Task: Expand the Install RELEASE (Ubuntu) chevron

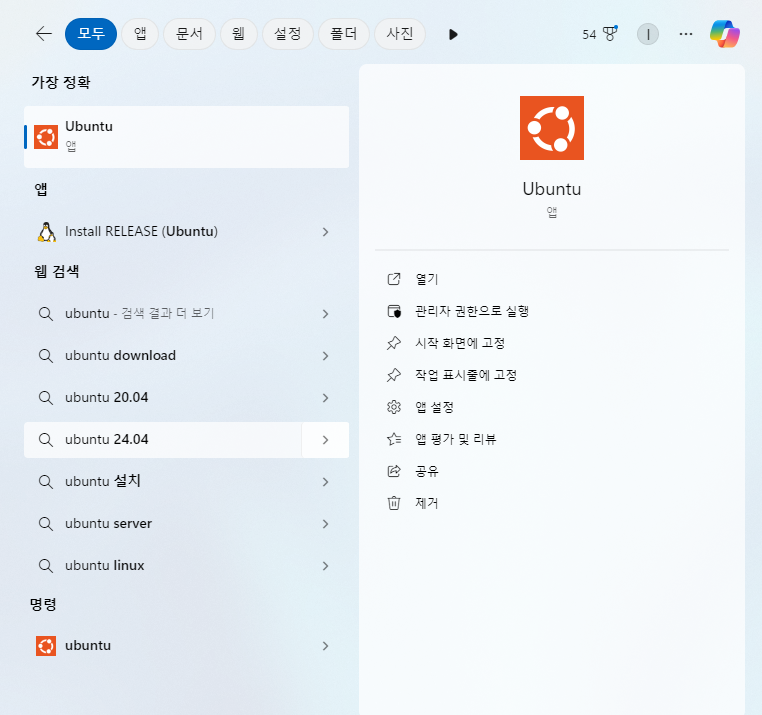Action: [x=326, y=232]
